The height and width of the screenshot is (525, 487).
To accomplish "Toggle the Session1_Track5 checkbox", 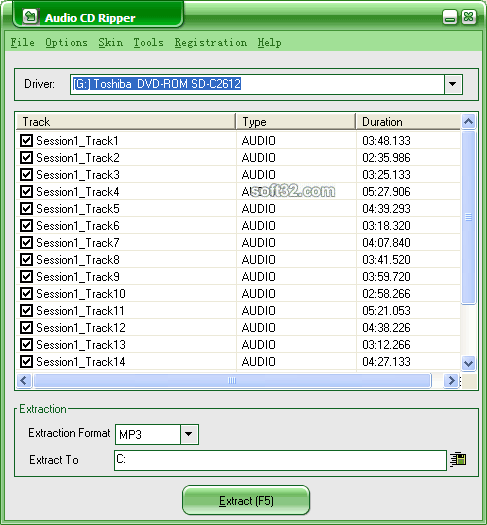I will pos(26,209).
